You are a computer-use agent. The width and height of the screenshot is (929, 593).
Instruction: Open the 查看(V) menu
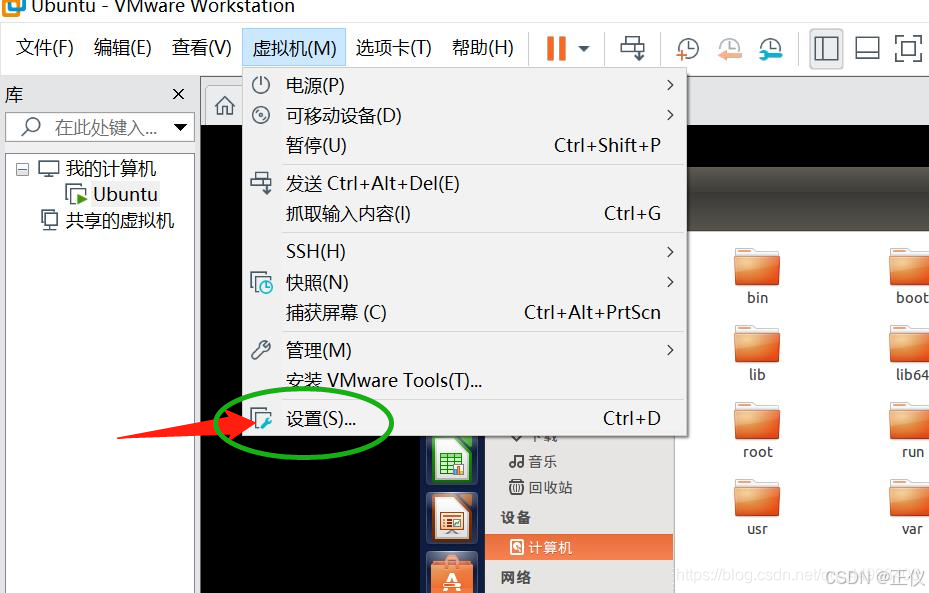(201, 47)
